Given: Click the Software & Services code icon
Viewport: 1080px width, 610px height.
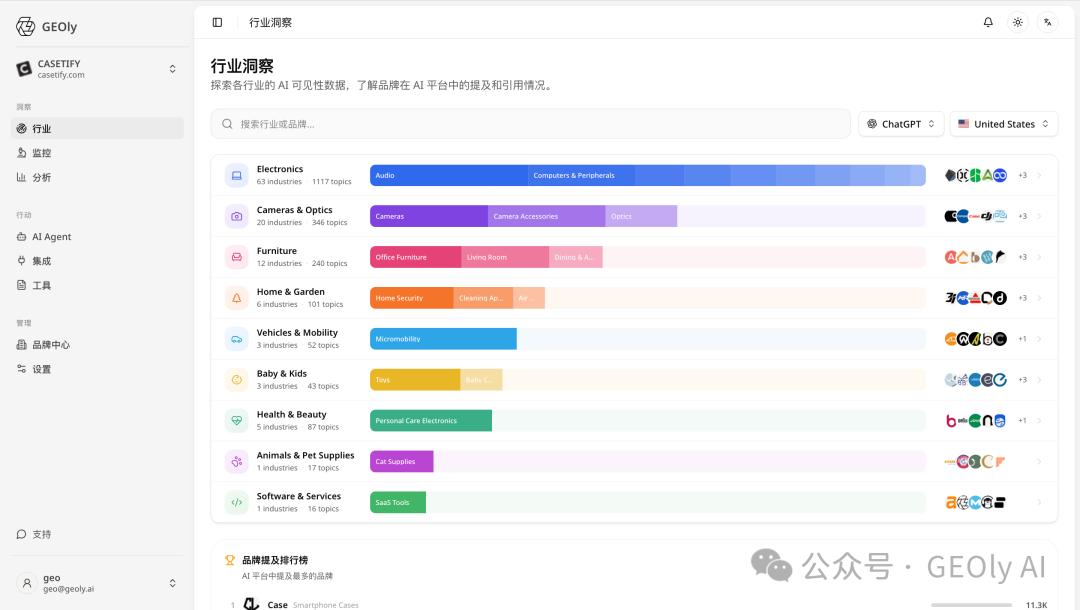Looking at the screenshot, I should pyautogui.click(x=236, y=503).
